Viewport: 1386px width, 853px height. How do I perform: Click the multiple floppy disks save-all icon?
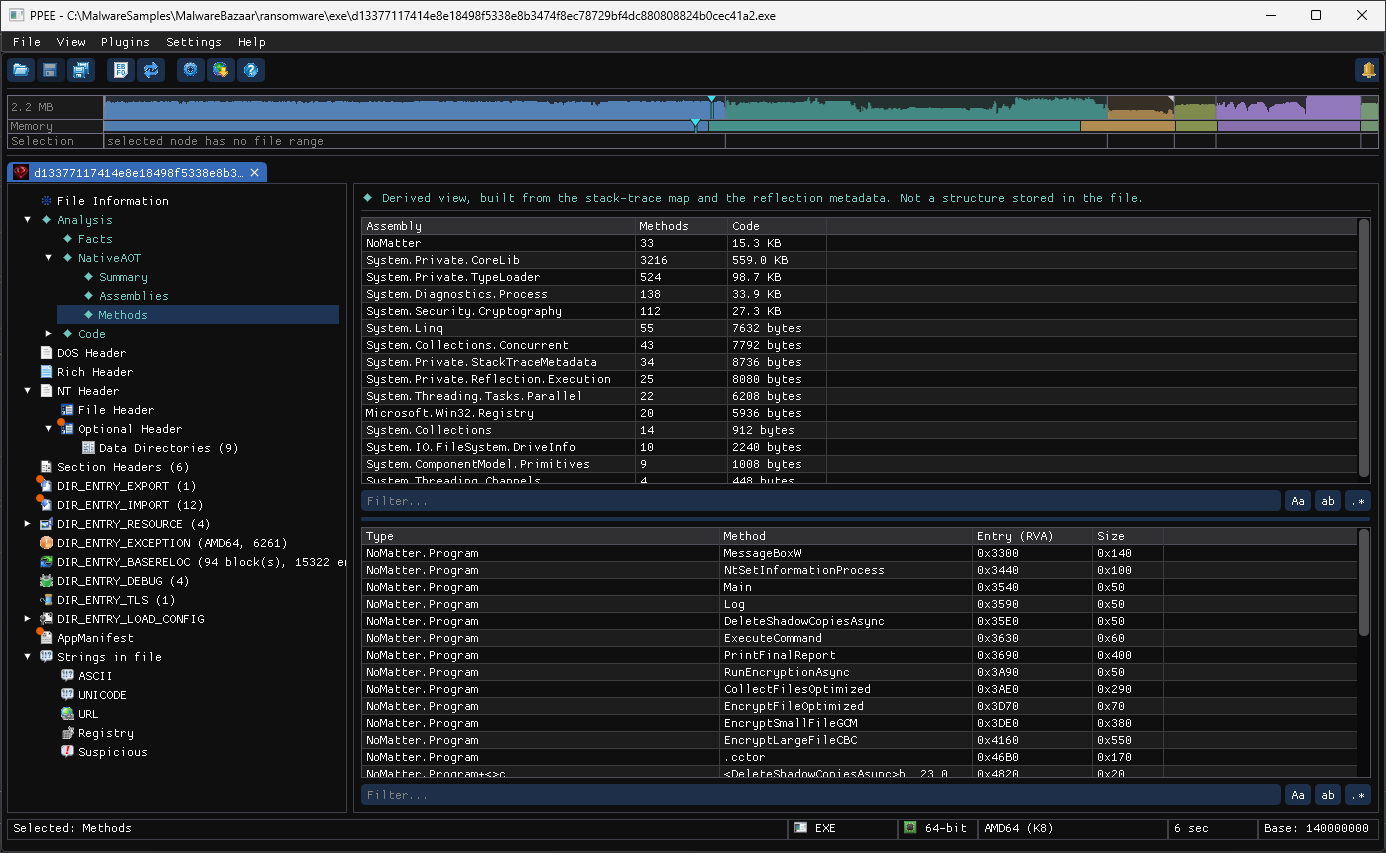coord(80,70)
